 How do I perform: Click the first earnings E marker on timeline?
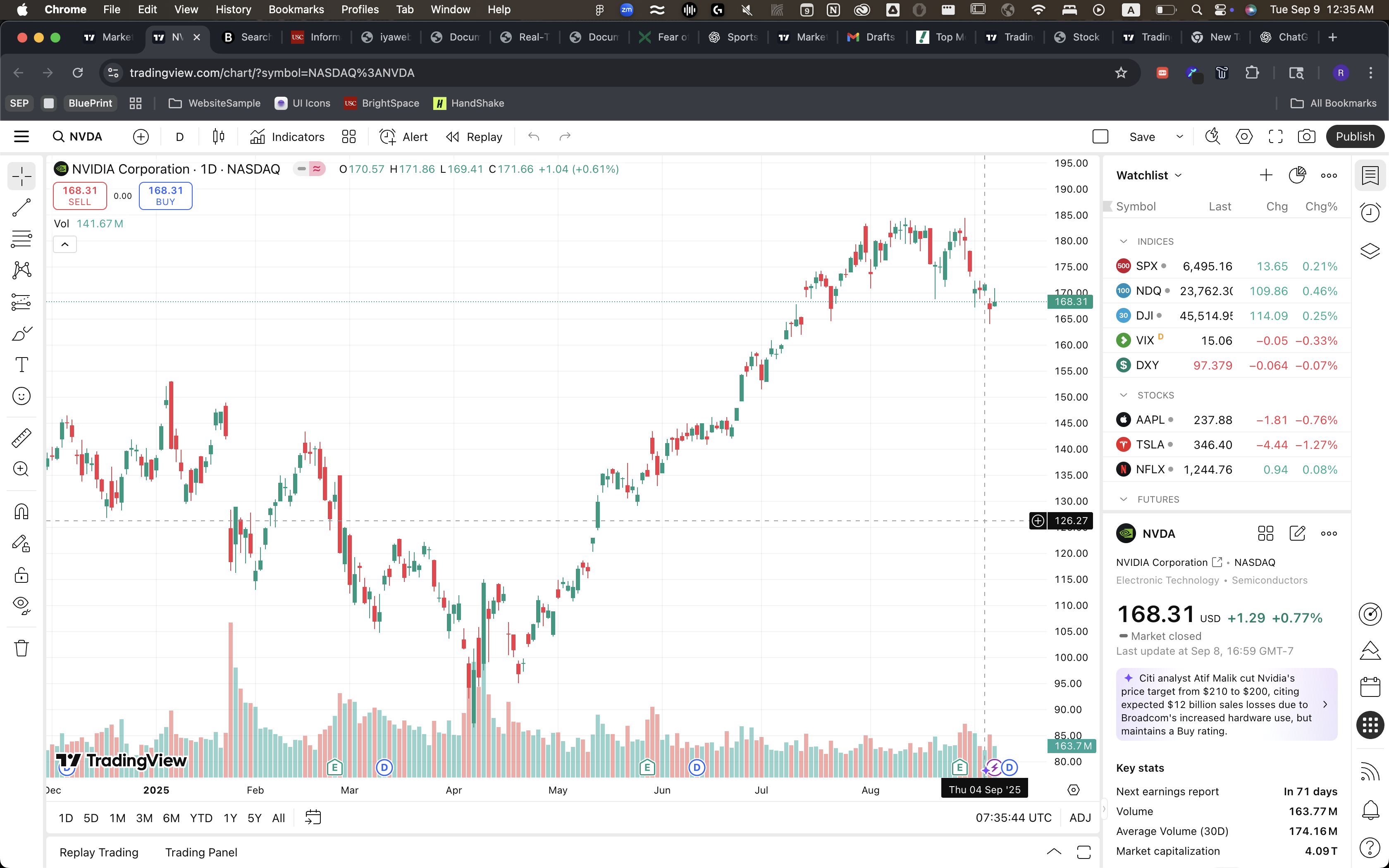(334, 767)
